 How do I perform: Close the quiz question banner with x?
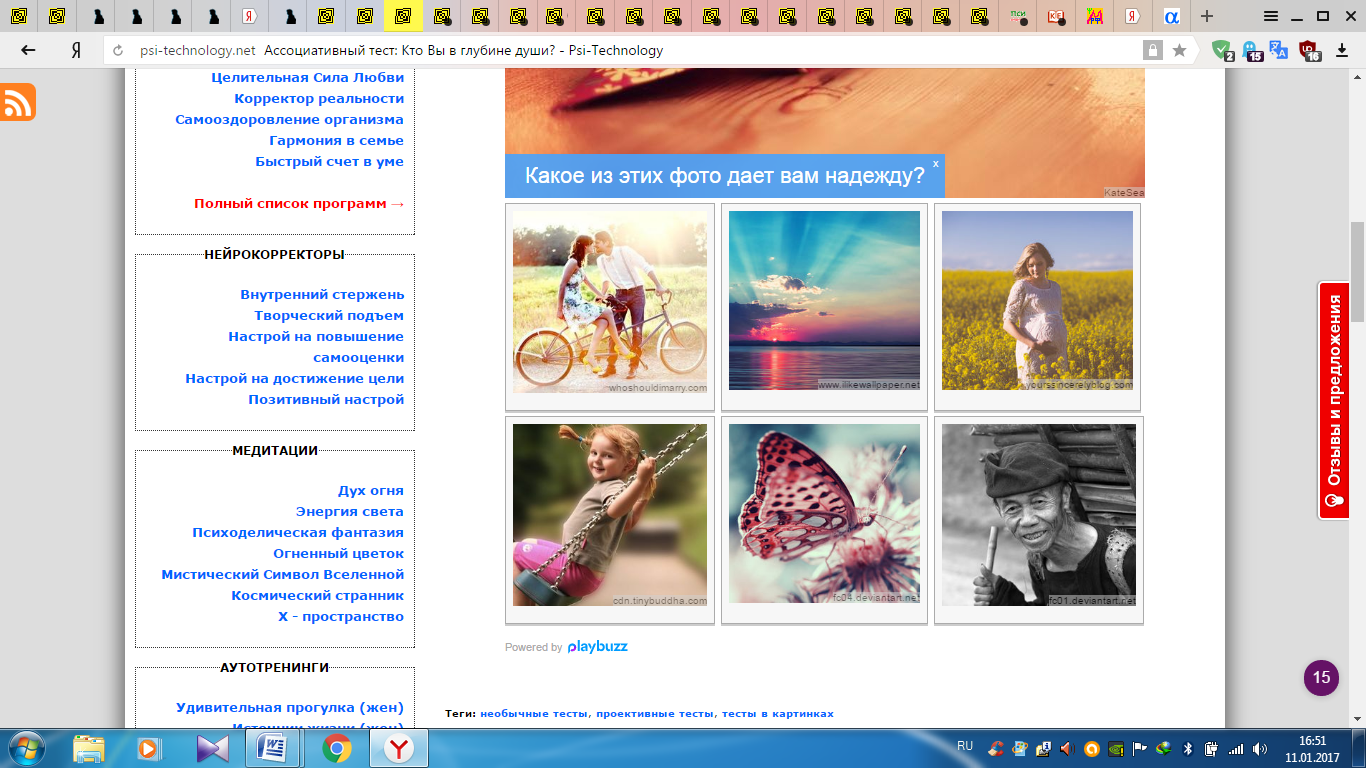pos(936,163)
